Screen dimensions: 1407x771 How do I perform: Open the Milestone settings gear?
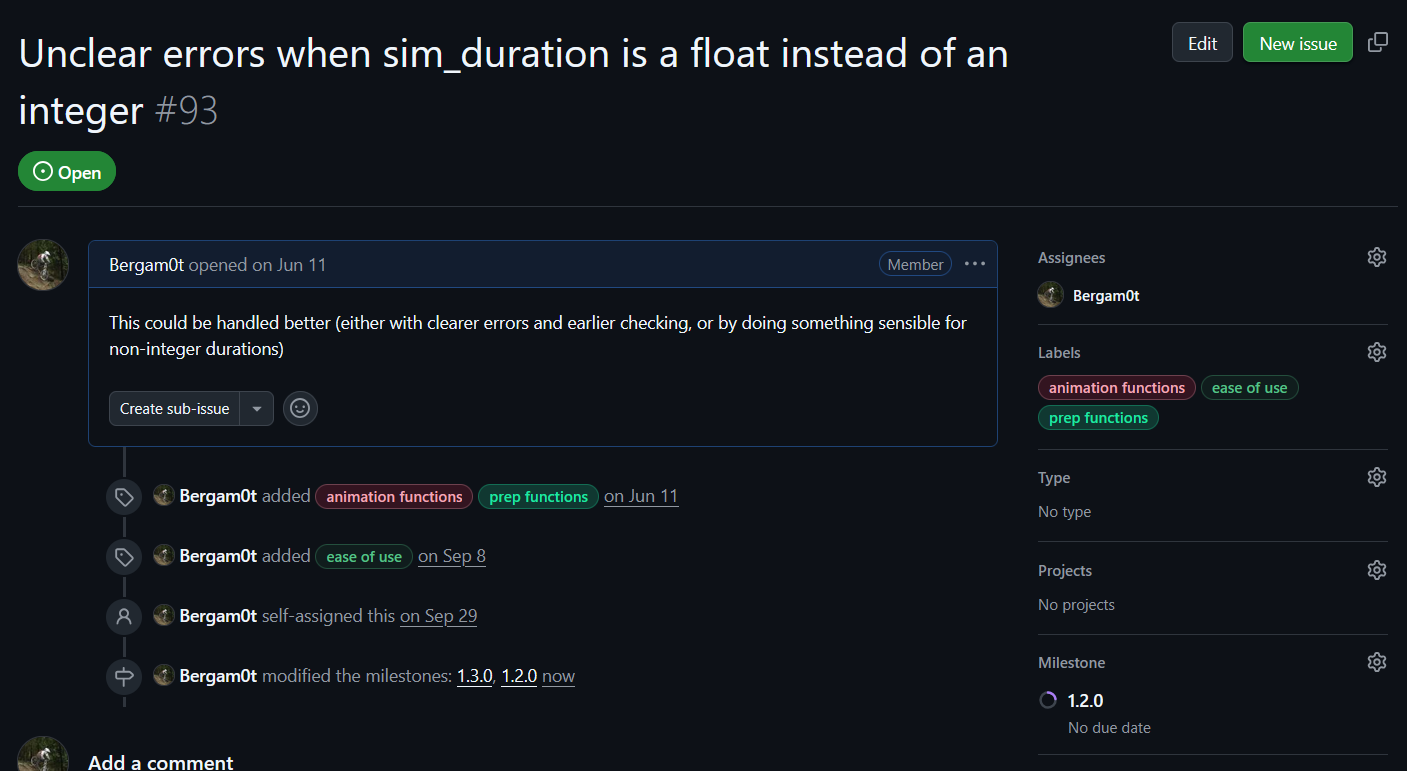1377,661
